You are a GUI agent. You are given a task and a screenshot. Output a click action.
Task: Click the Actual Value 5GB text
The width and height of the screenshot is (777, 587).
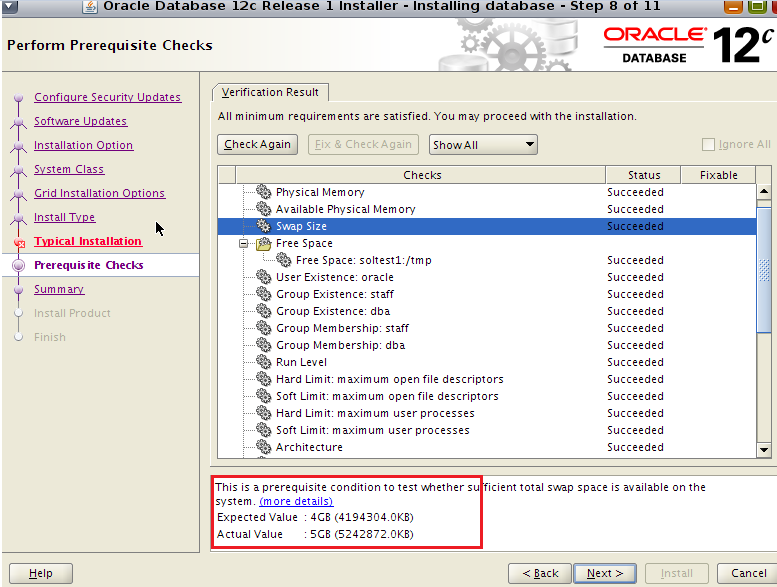315,534
